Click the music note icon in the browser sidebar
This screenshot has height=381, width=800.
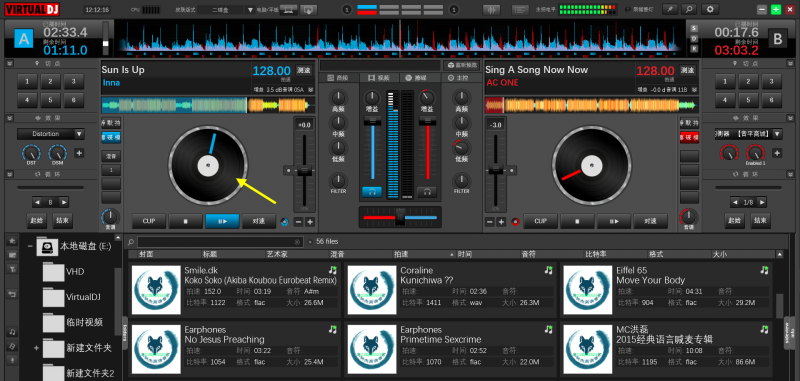(12, 332)
